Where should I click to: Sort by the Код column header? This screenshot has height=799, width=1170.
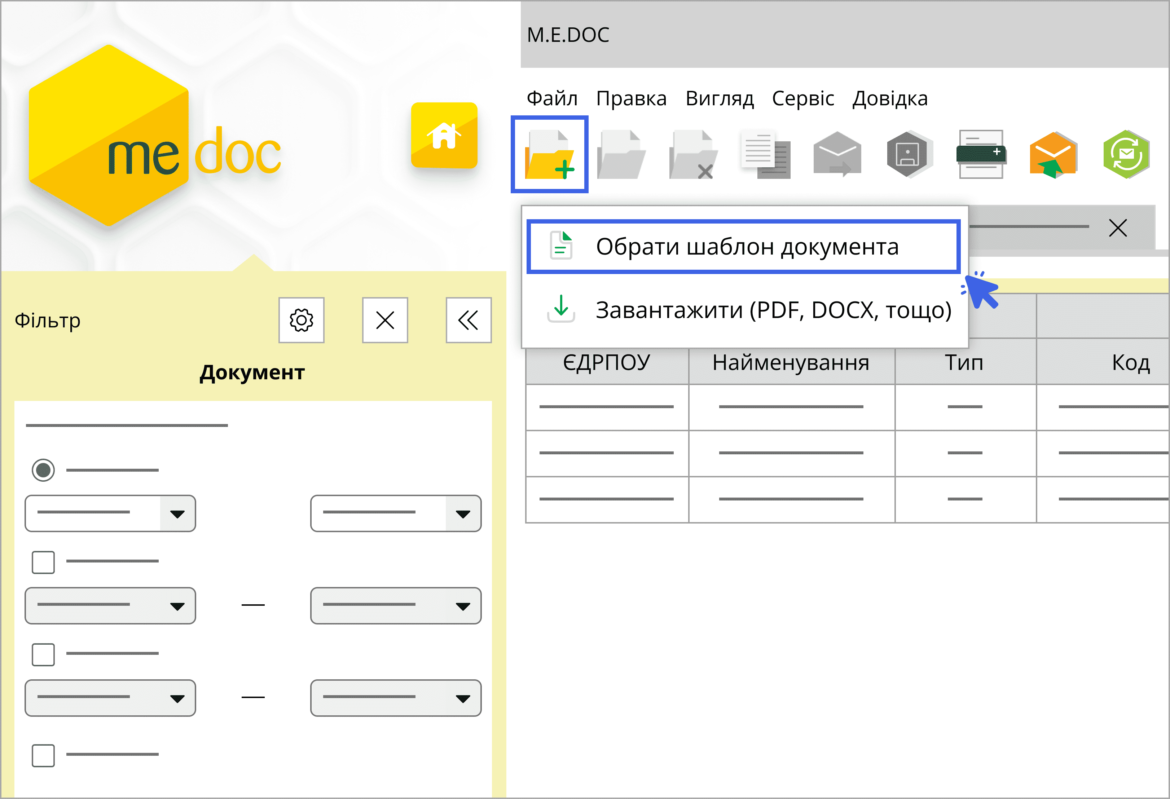click(x=1104, y=363)
